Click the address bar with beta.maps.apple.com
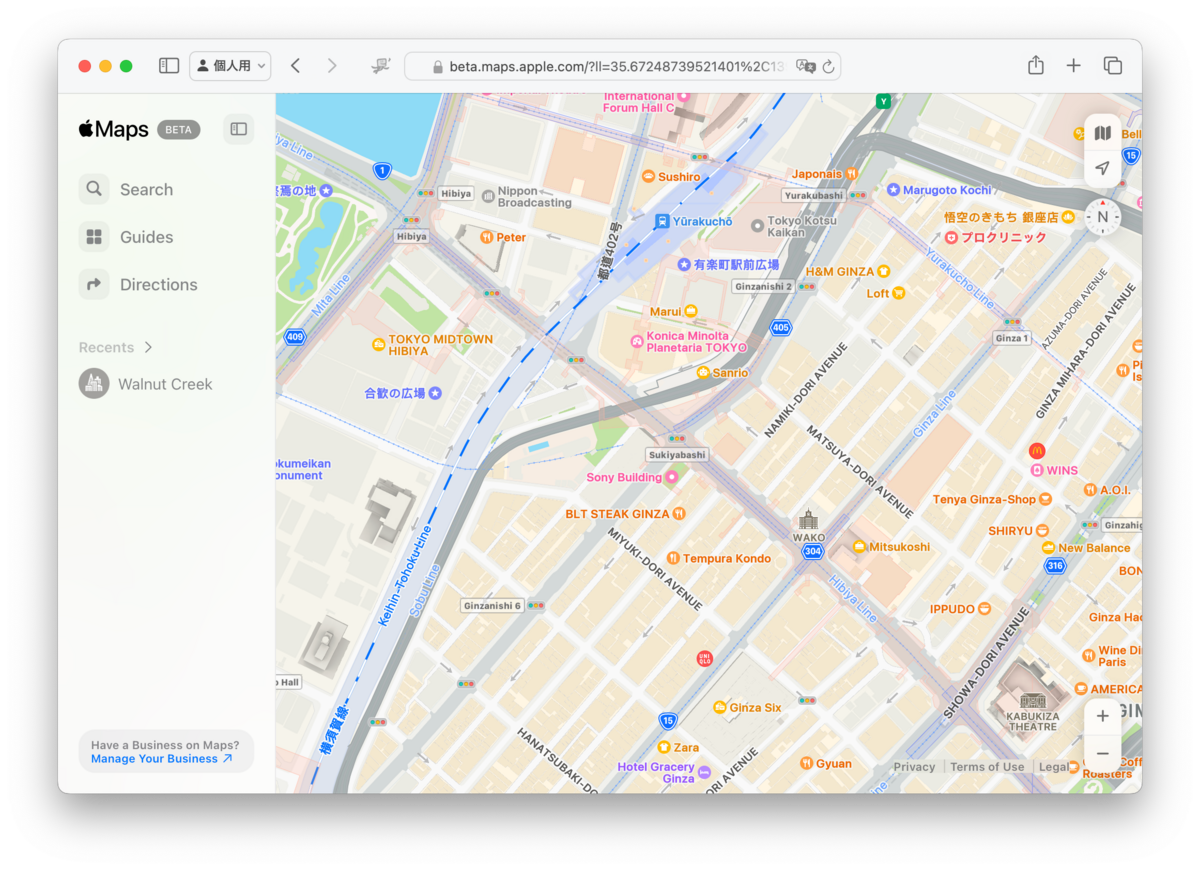This screenshot has height=870, width=1200. tap(622, 66)
